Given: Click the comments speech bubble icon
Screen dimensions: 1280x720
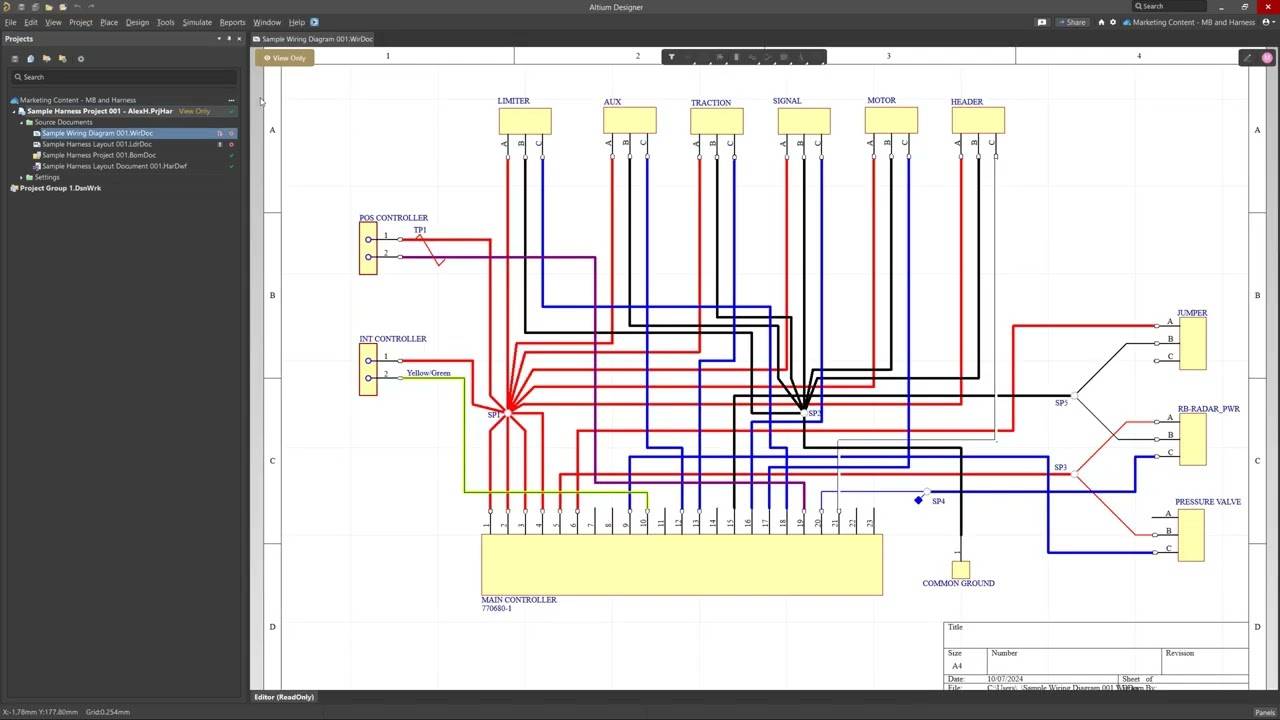Looking at the screenshot, I should pos(1041,22).
